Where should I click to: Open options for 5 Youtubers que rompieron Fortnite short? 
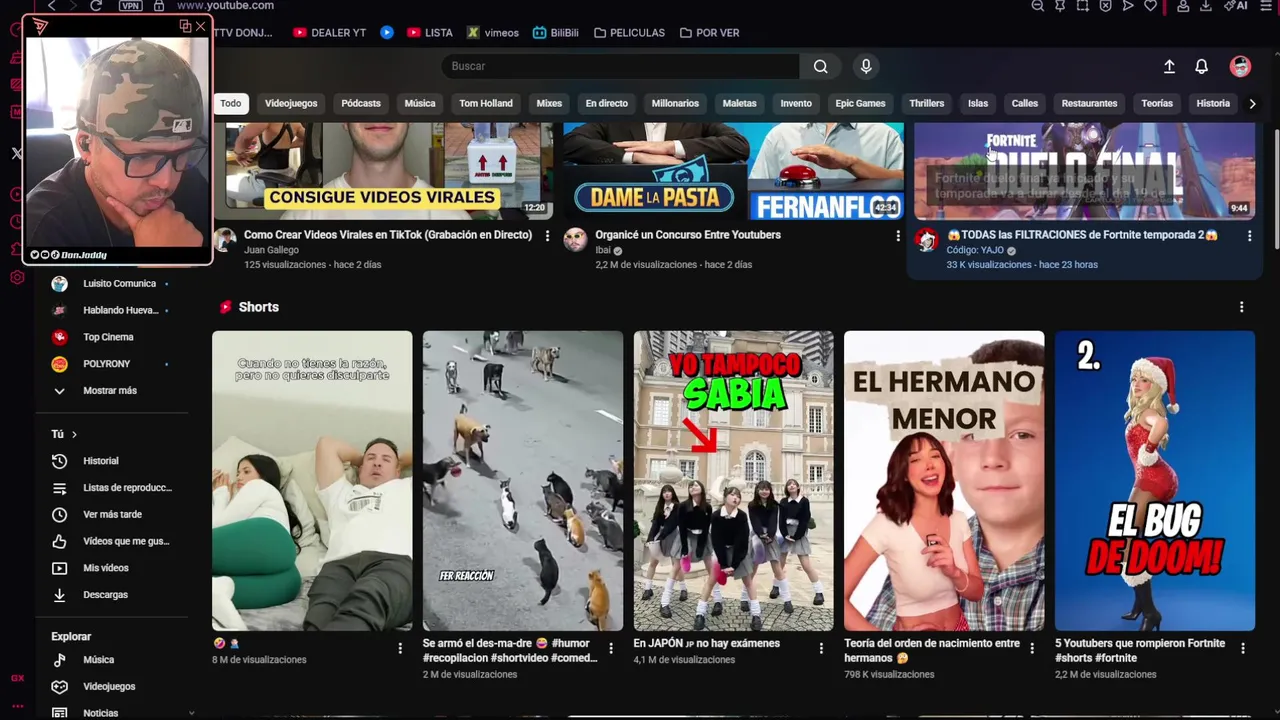click(x=1243, y=648)
